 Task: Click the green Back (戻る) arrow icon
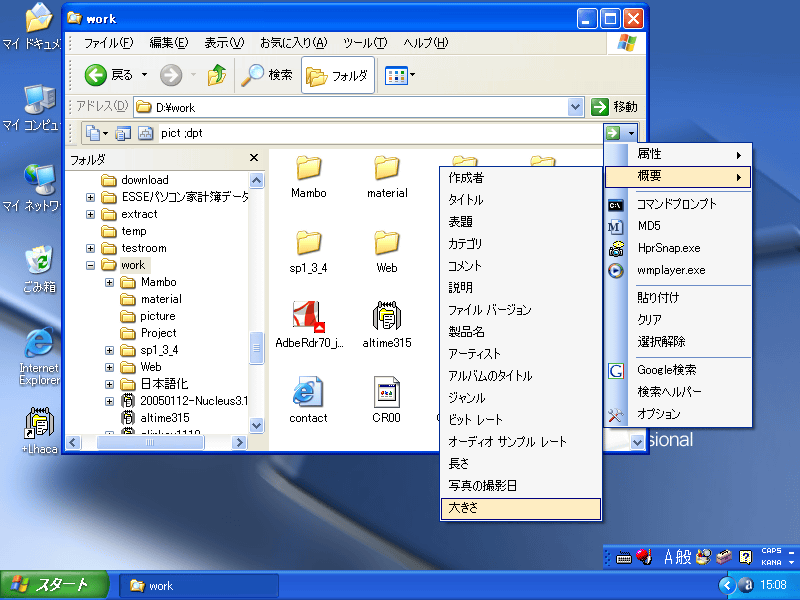[92, 75]
